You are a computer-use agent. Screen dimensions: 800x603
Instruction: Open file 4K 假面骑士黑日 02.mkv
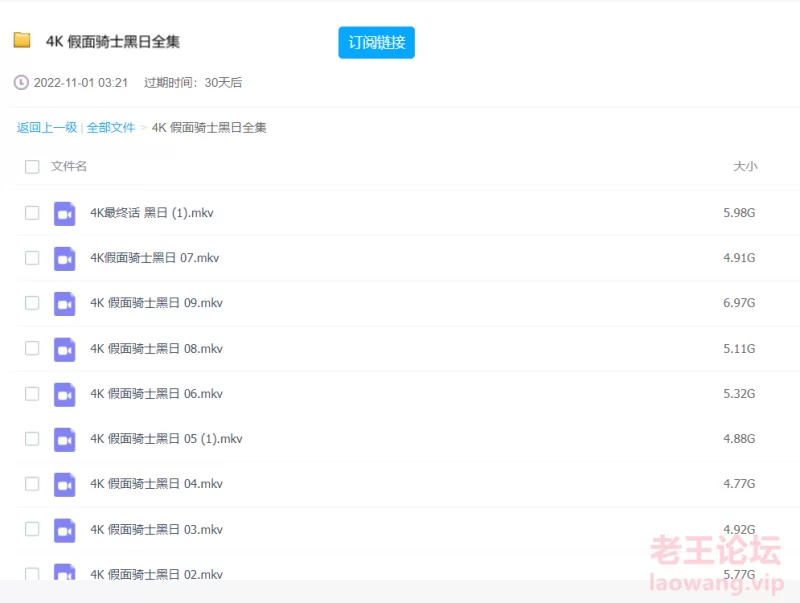(x=157, y=574)
